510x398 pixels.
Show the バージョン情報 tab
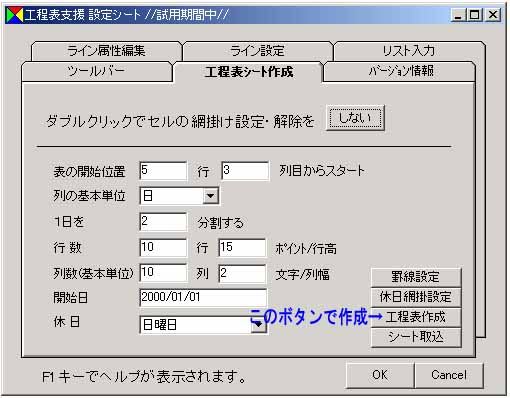pos(399,71)
